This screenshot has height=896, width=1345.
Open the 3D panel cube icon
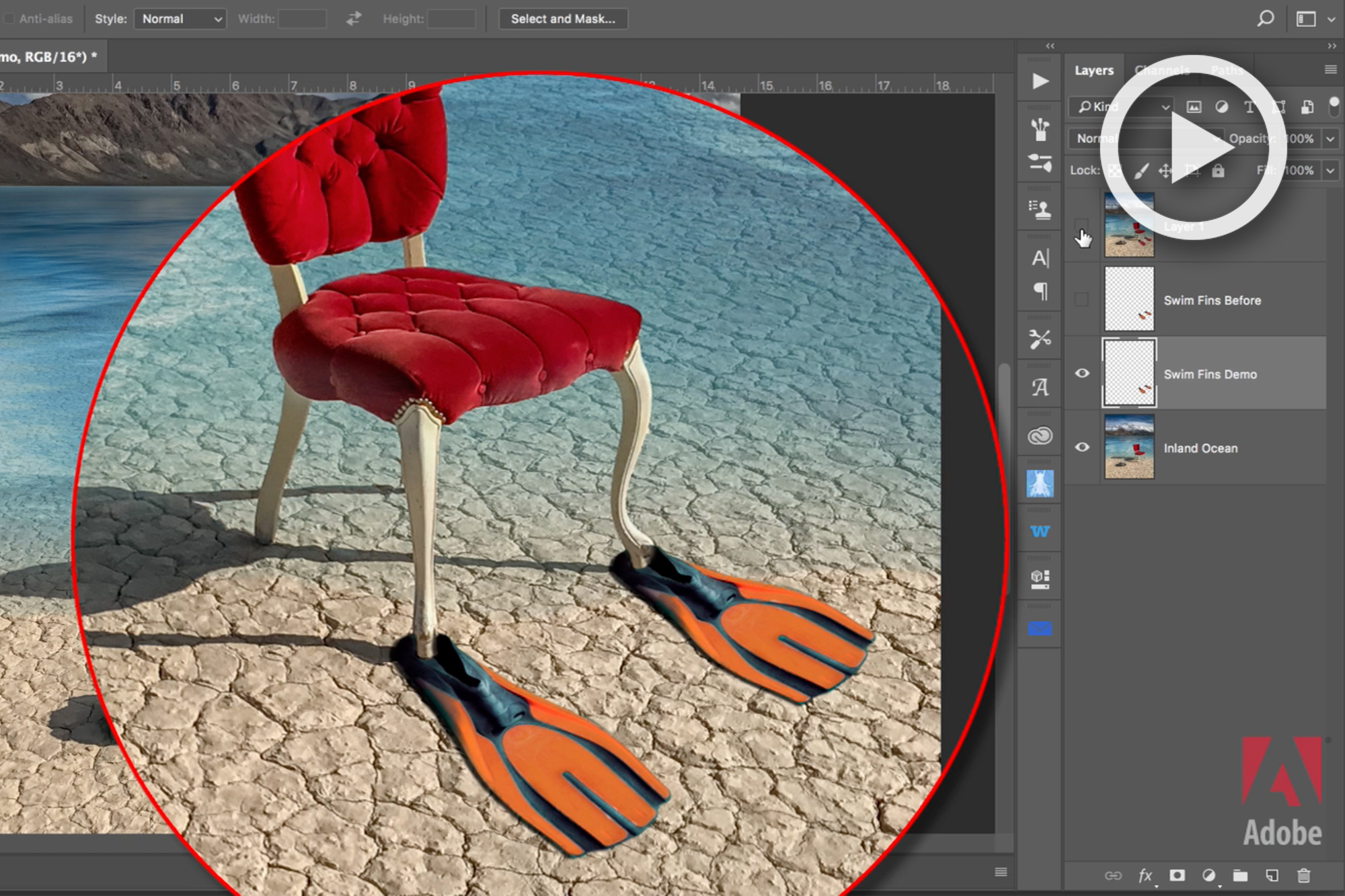point(1040,579)
